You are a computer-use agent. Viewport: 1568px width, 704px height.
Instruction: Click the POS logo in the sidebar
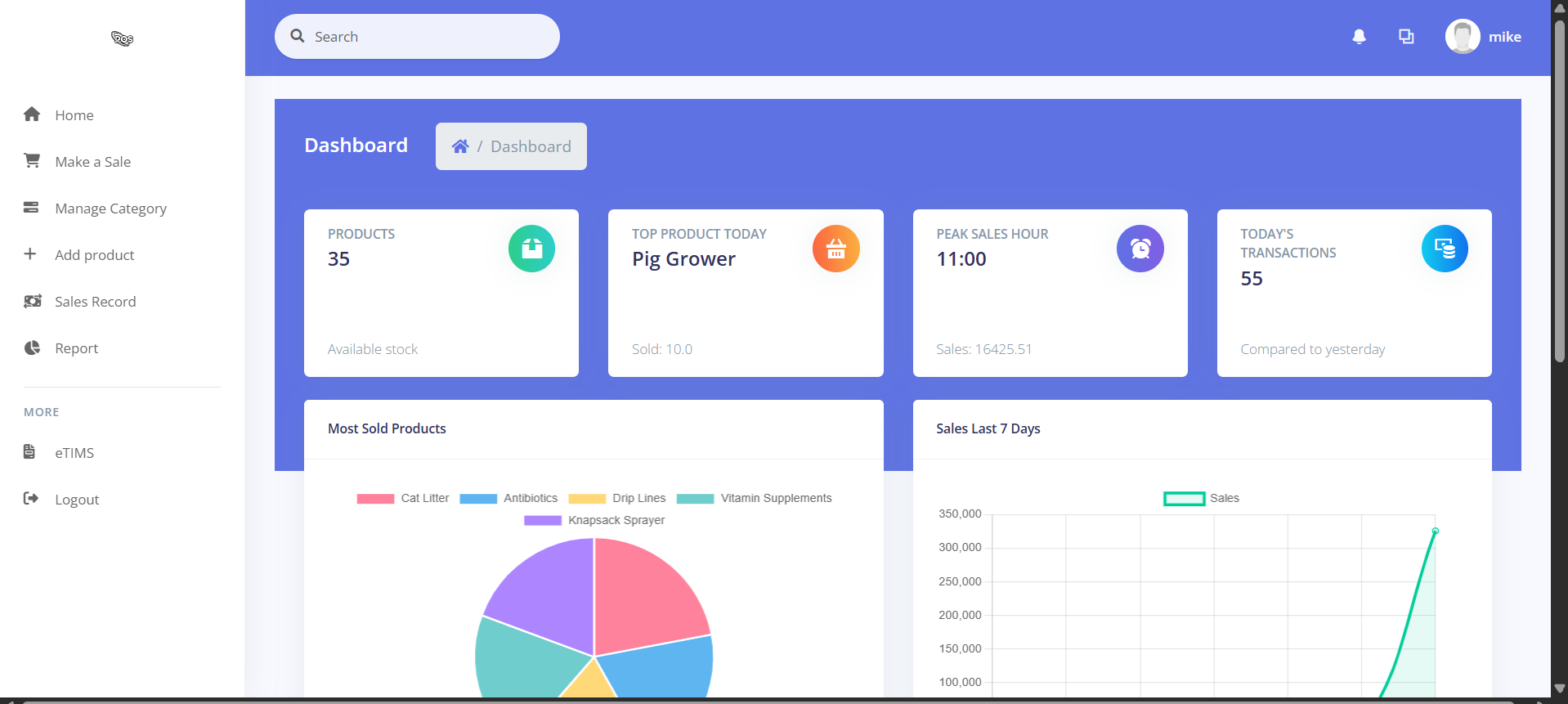tap(123, 38)
